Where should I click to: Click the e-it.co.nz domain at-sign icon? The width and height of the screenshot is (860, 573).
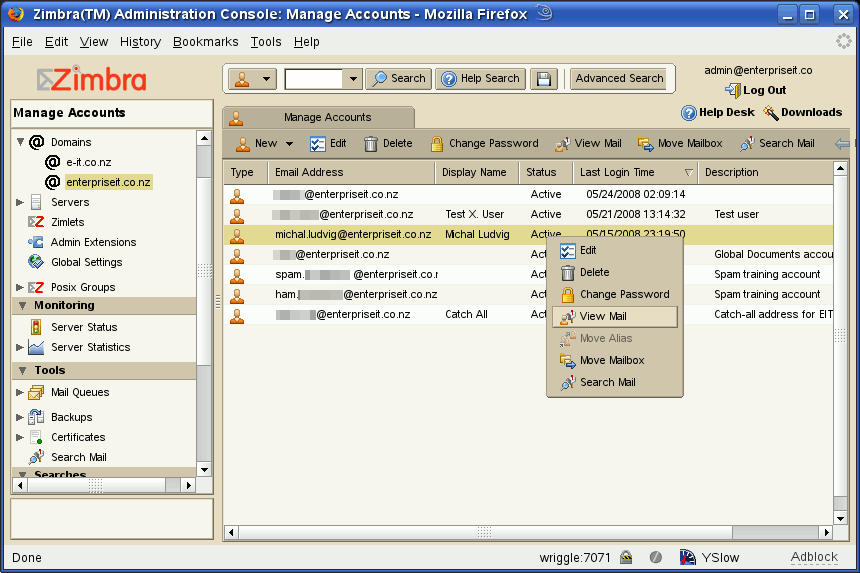[52, 162]
